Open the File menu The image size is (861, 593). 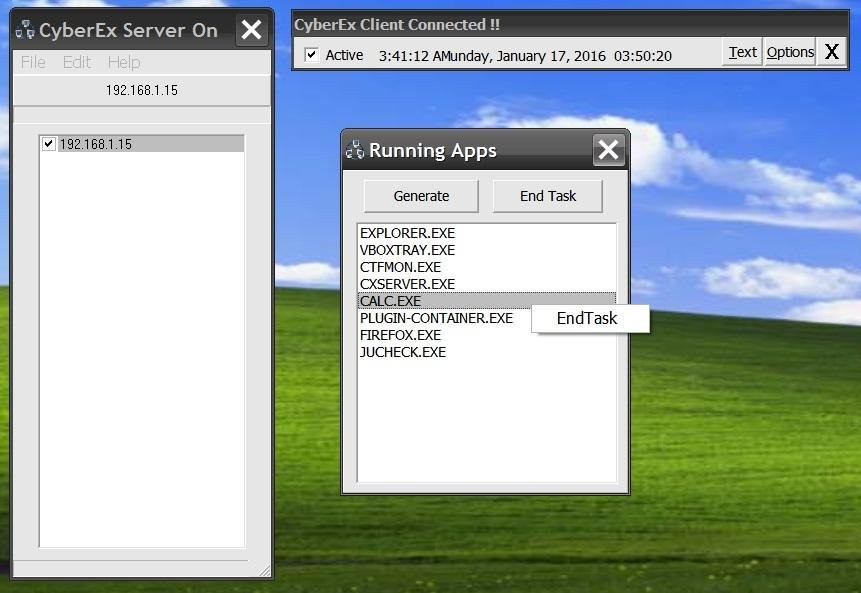(33, 62)
